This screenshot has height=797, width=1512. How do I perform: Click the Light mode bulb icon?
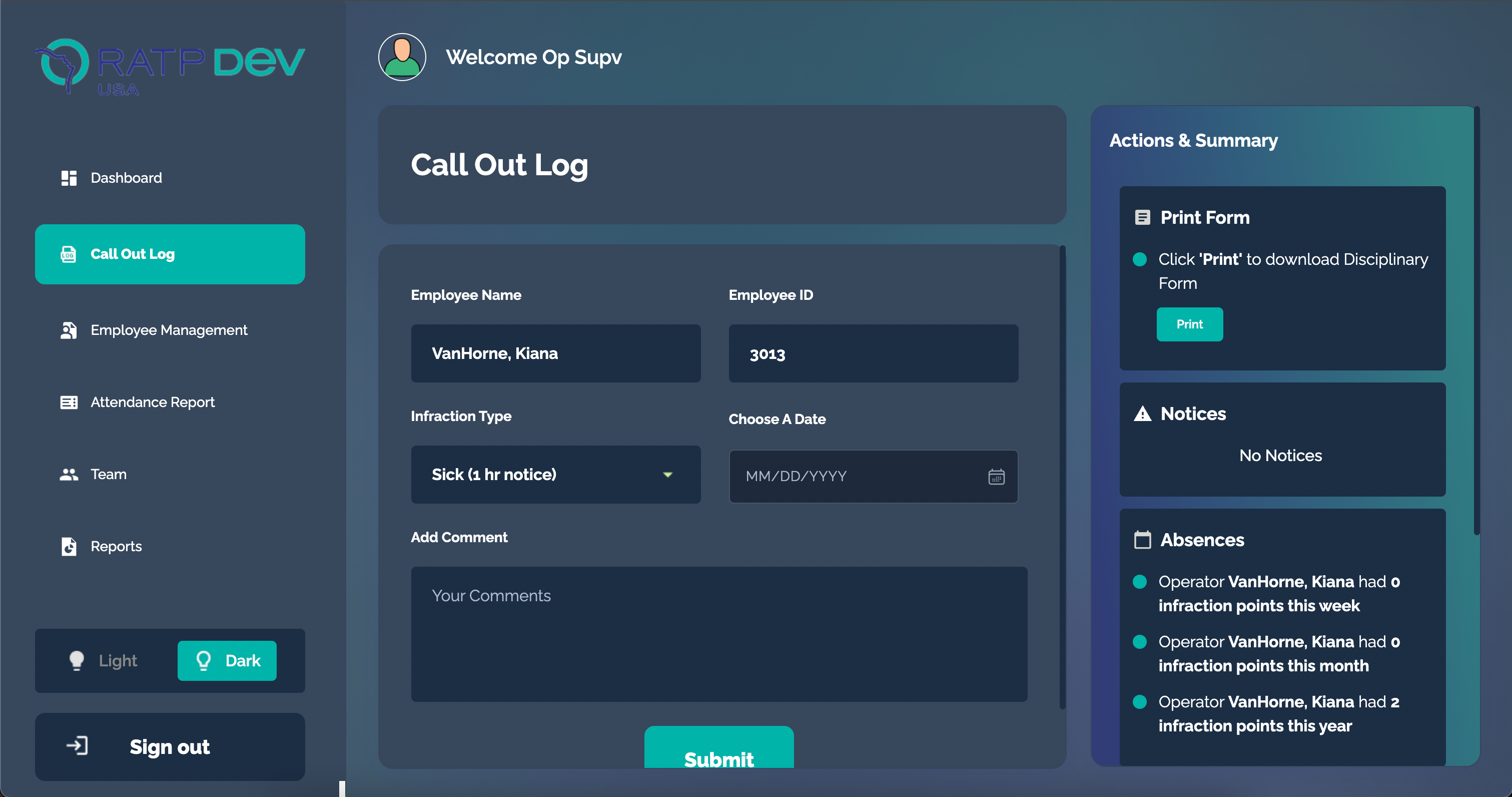click(77, 661)
